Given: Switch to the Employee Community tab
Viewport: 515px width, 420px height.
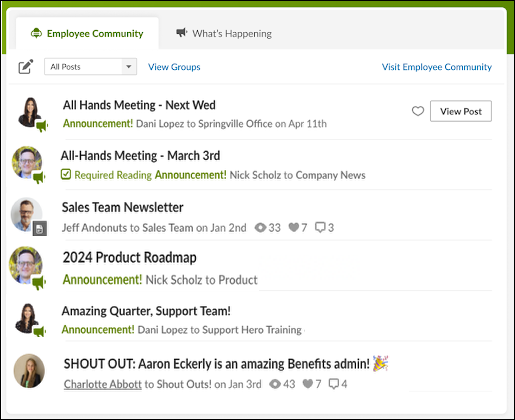Looking at the screenshot, I should coord(87,33).
